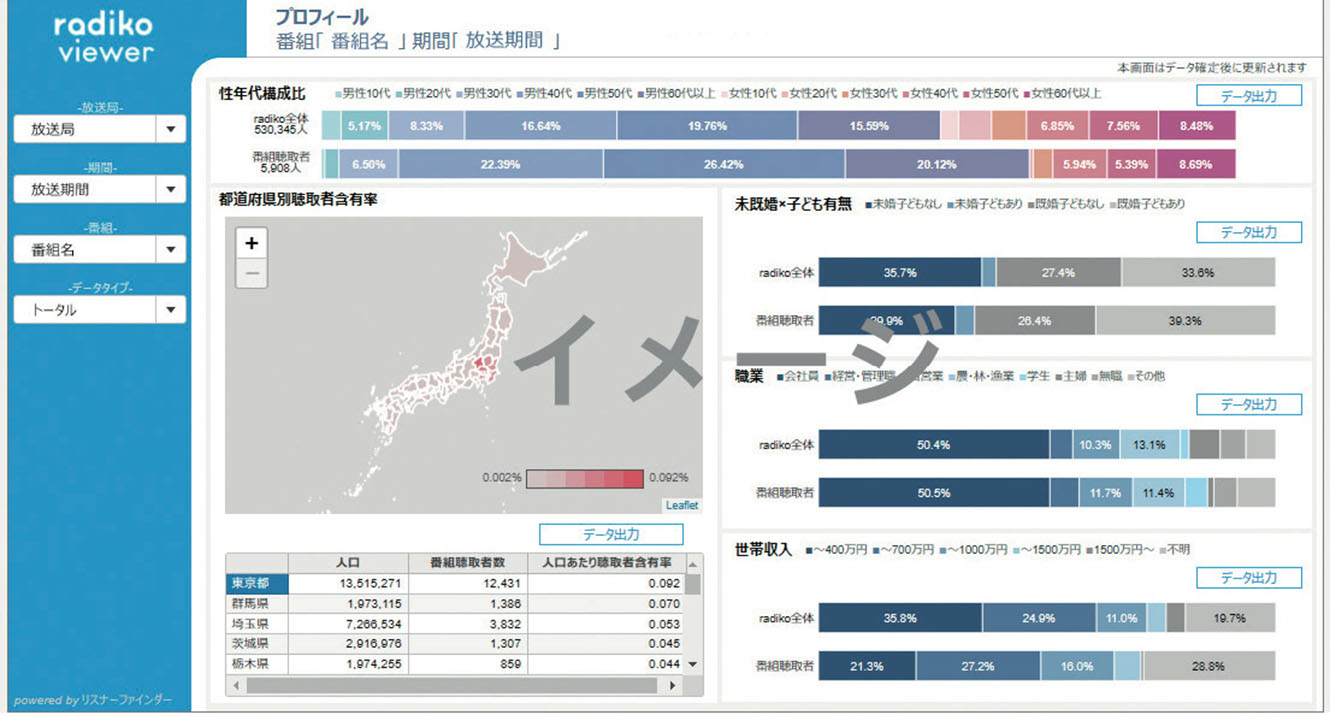
Task: Open the トータル data type dropdown
Action: click(100, 310)
